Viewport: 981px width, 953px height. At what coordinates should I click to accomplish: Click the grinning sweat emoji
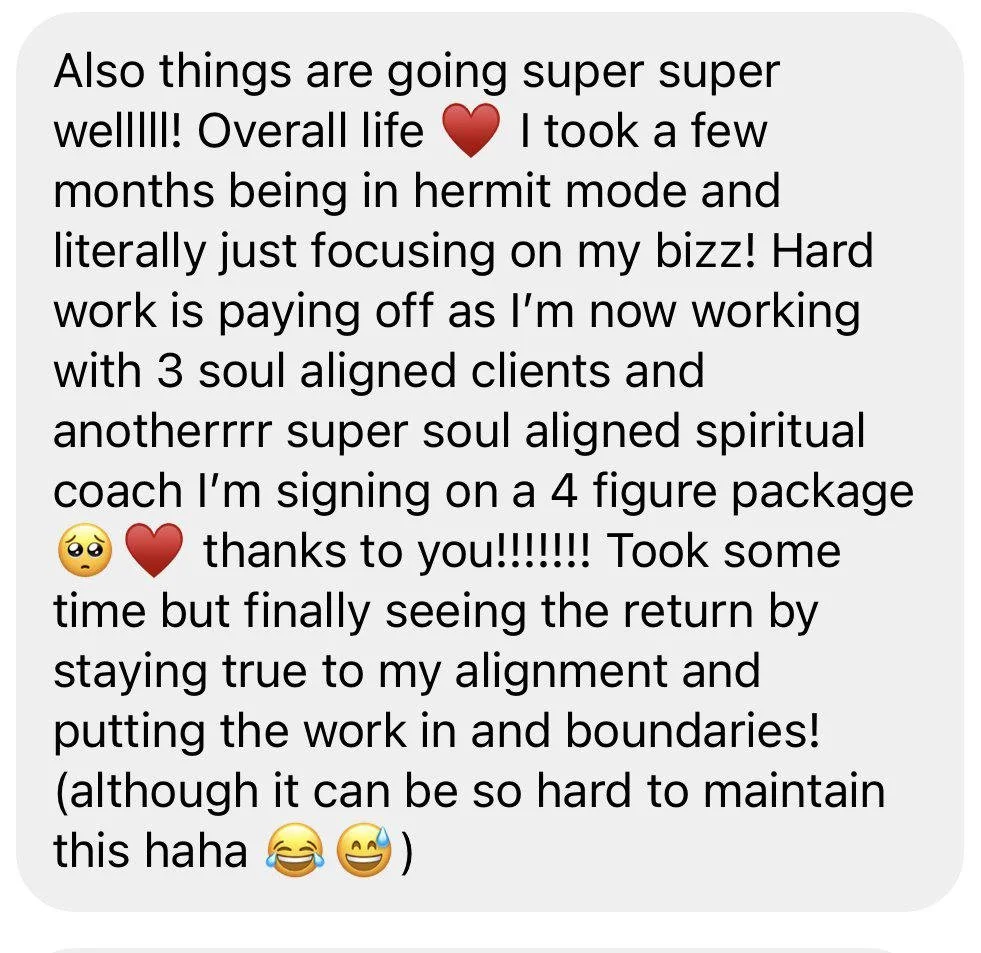point(364,850)
